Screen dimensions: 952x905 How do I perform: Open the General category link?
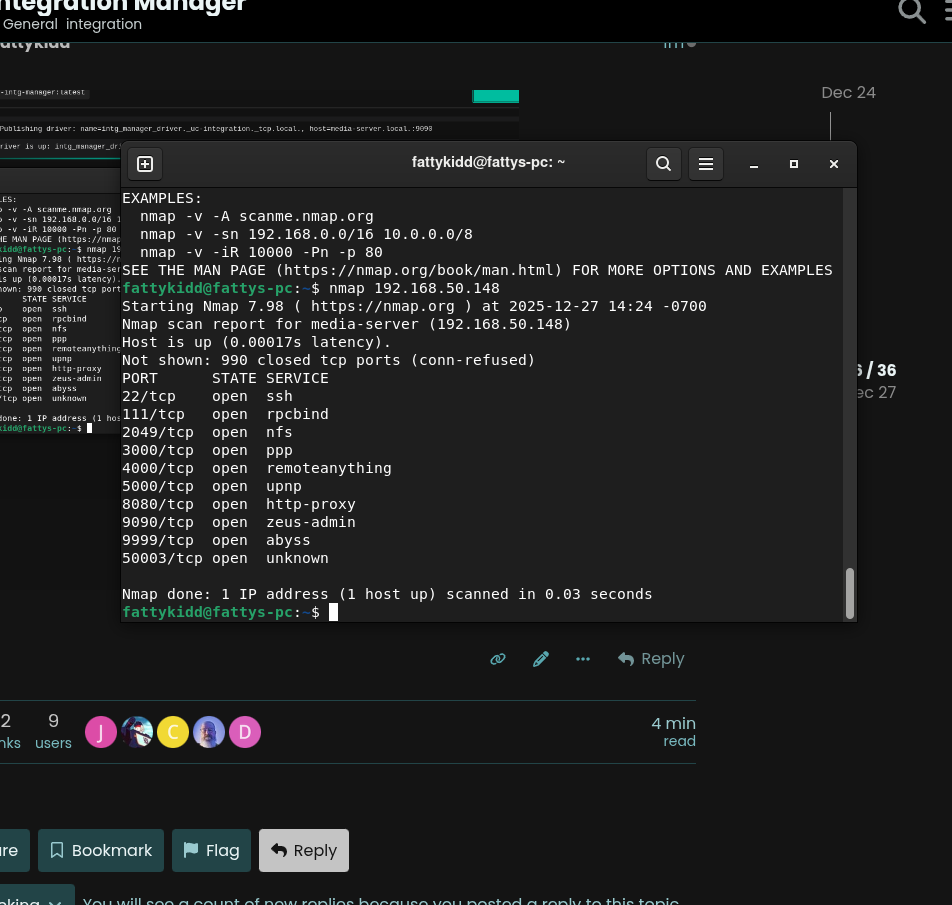pyautogui.click(x=30, y=24)
